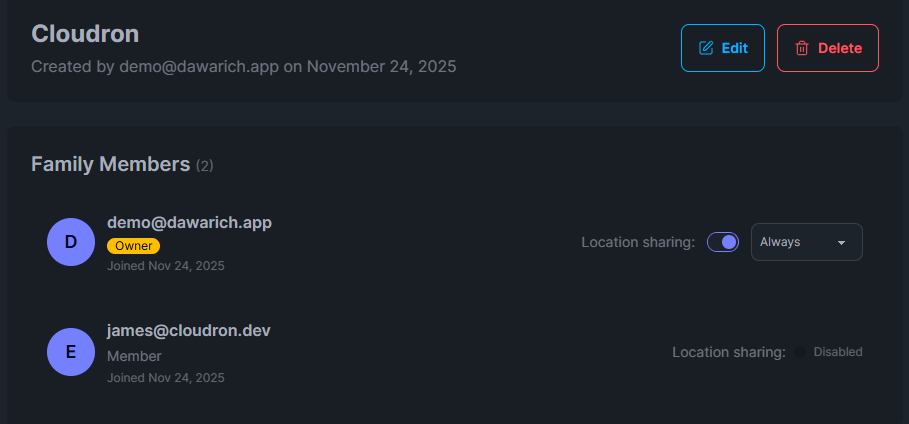Click the Member role label under james
The image size is (909, 424).
[x=134, y=356]
